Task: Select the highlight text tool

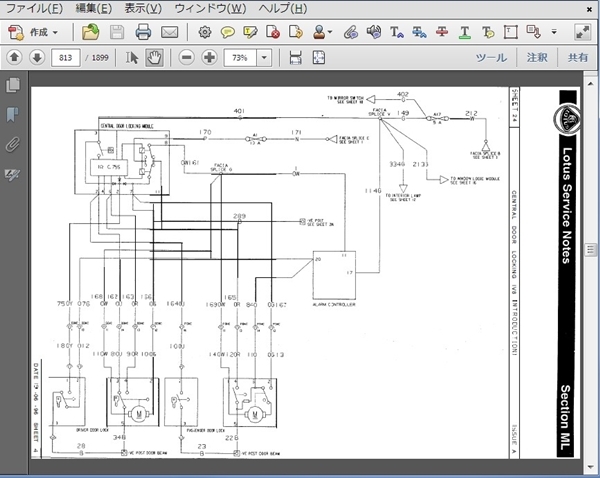Action: coord(250,32)
